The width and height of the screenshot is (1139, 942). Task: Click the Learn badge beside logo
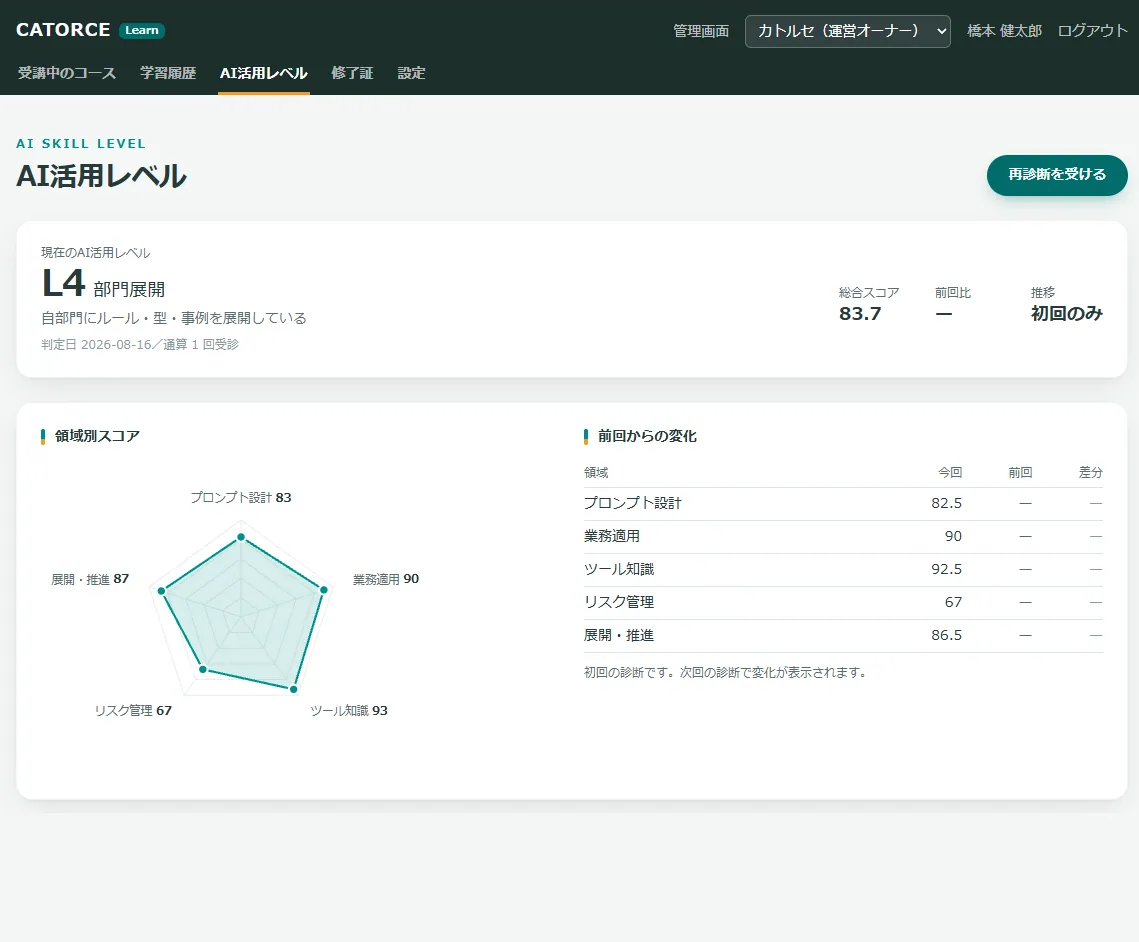[142, 31]
